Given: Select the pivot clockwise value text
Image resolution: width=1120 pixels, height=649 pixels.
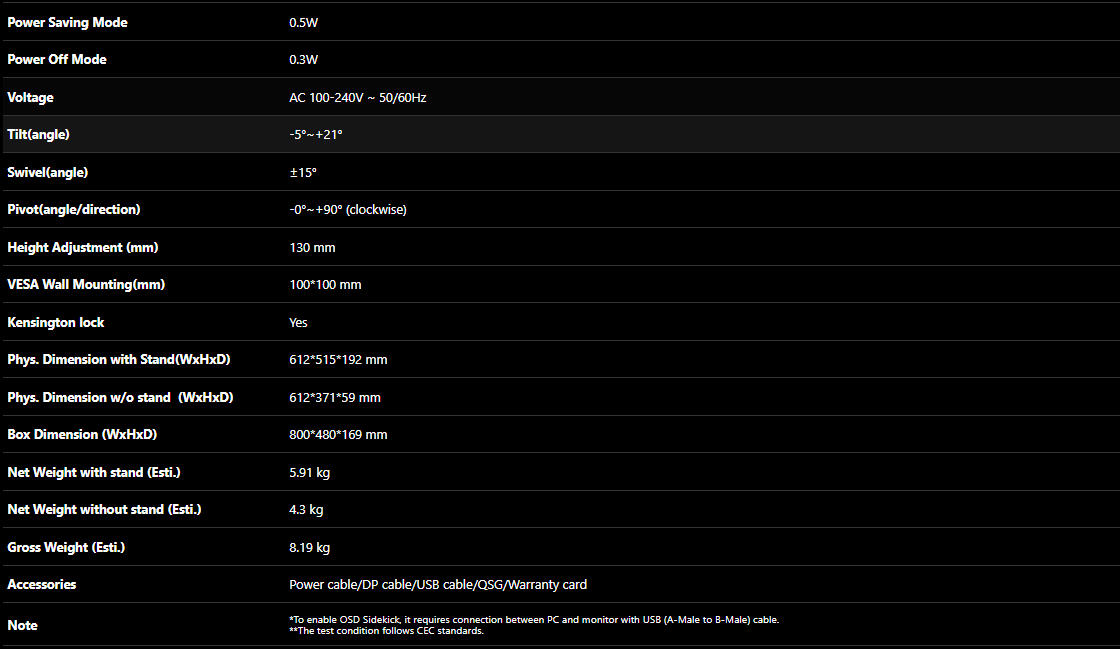Looking at the screenshot, I should tap(348, 209).
